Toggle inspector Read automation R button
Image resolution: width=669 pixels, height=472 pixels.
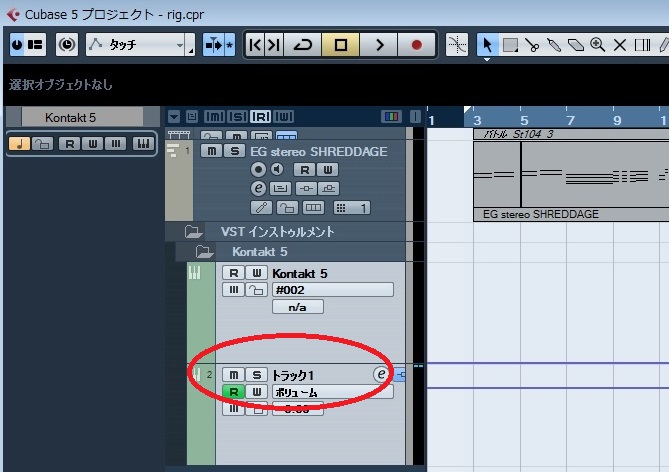click(x=70, y=143)
